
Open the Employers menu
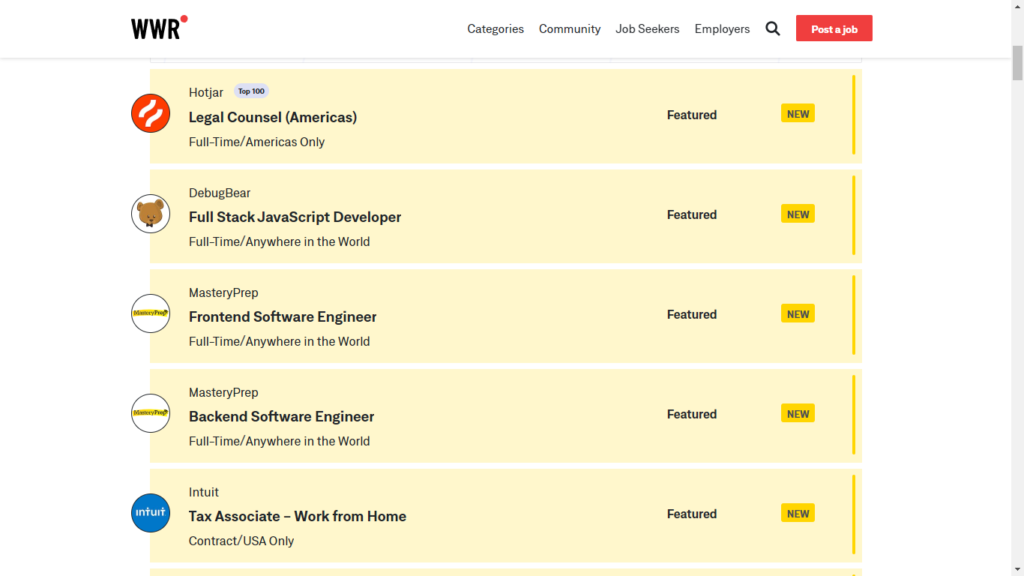[722, 29]
